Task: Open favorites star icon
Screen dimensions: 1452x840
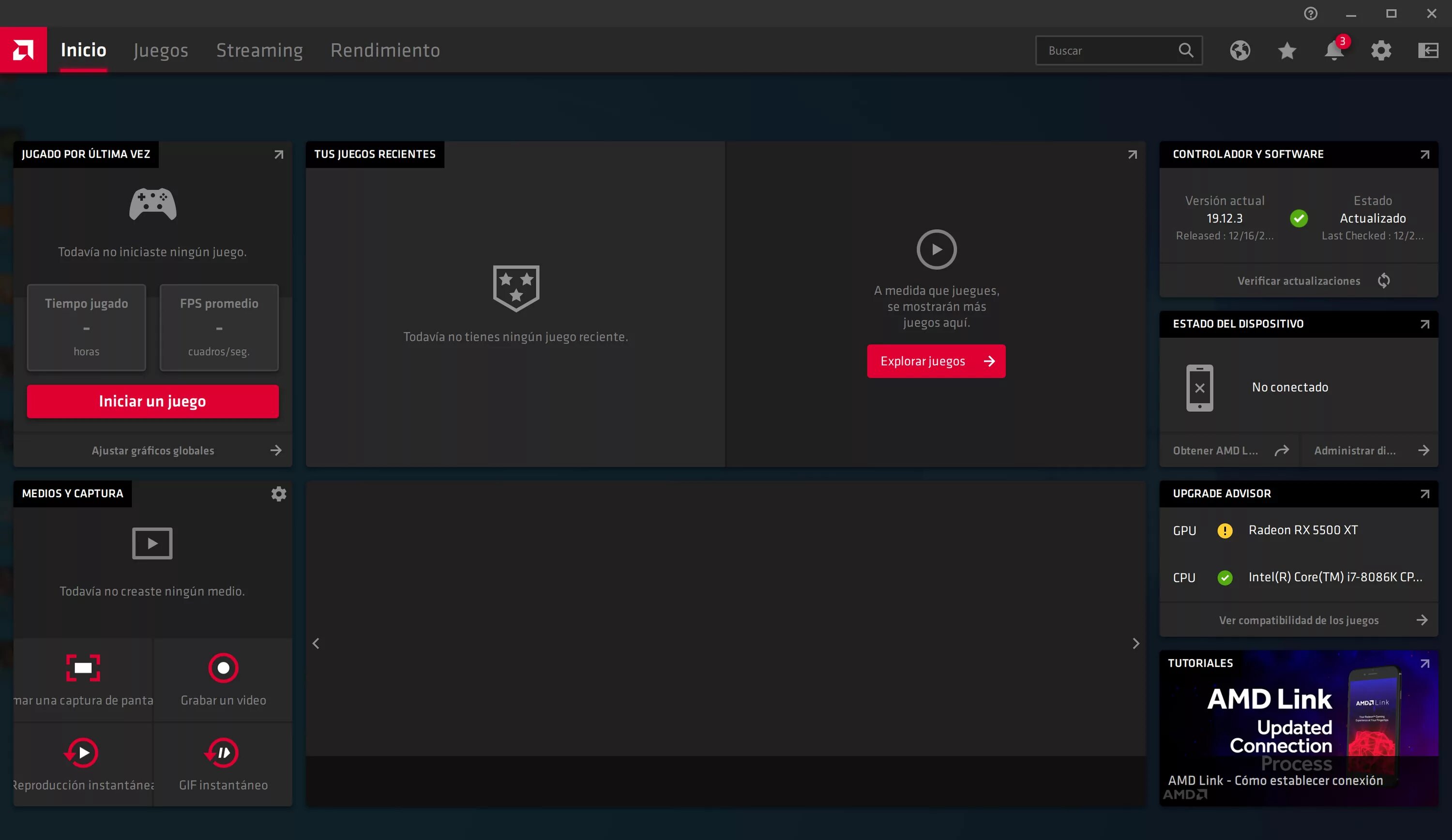Action: (x=1286, y=51)
